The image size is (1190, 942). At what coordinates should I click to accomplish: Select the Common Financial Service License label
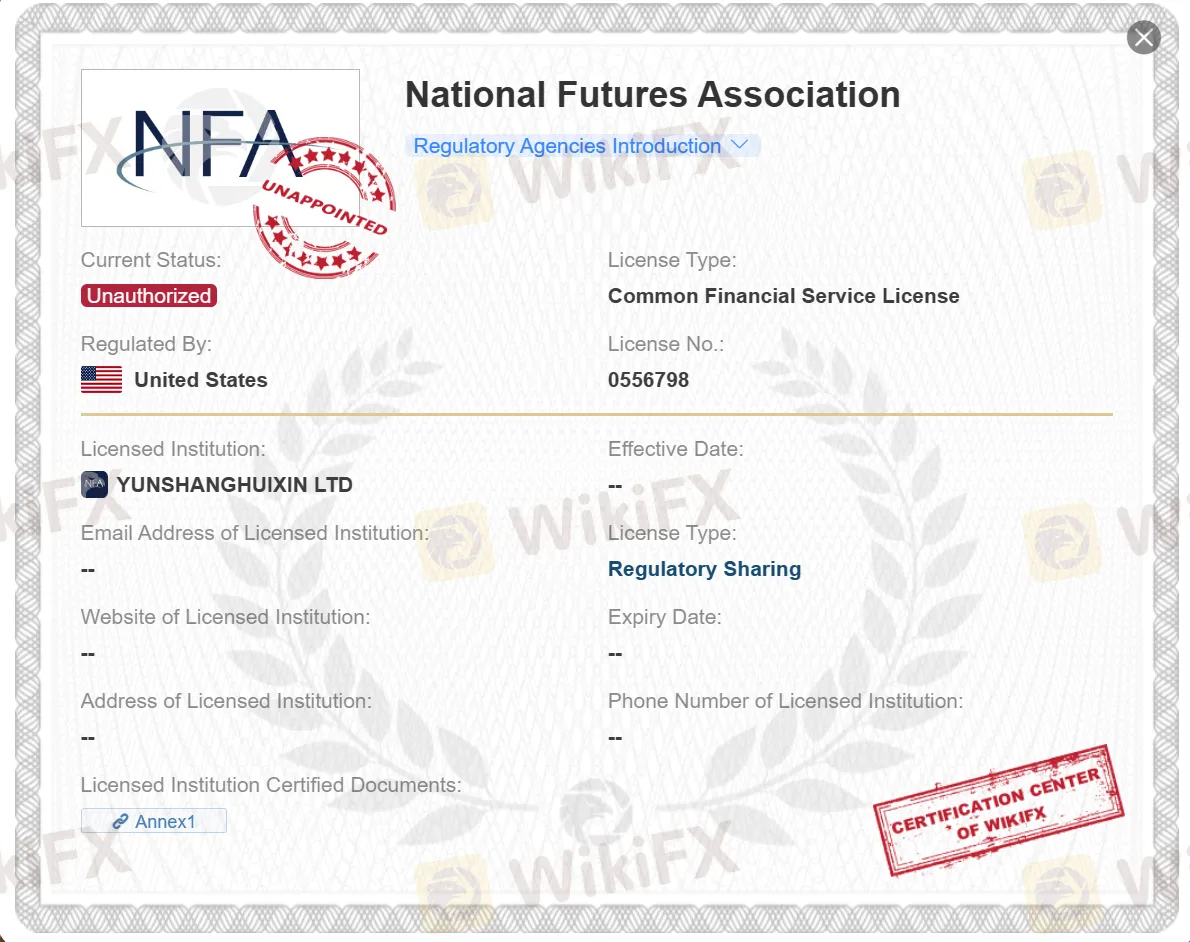pos(784,296)
